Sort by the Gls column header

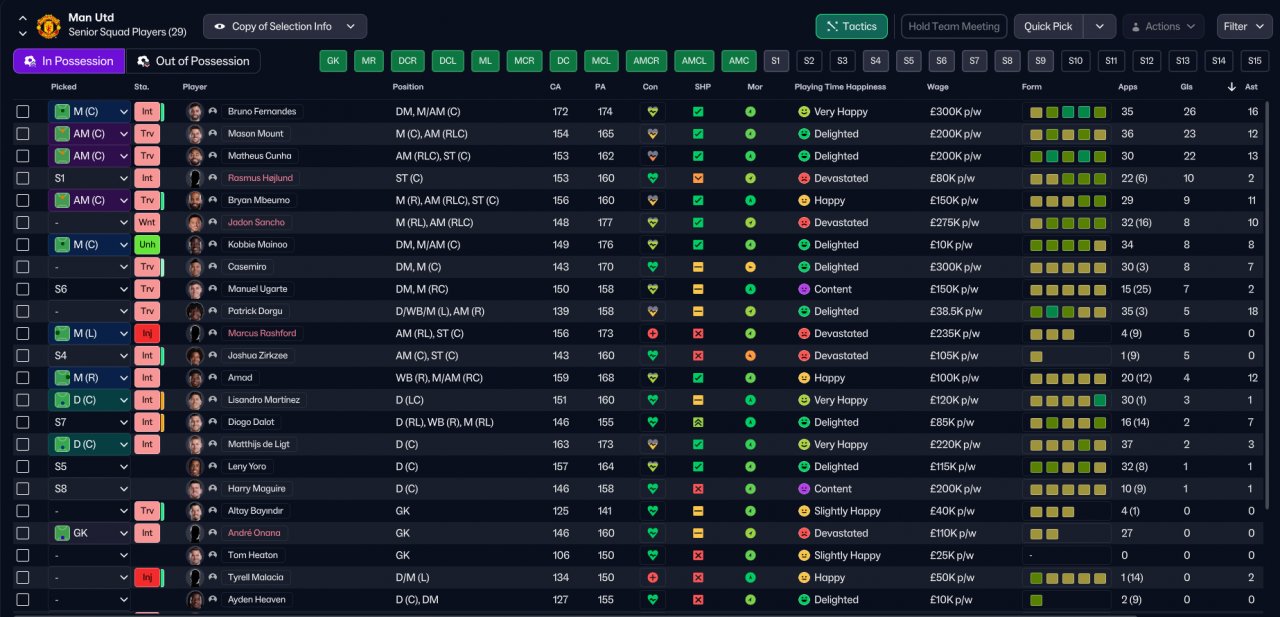pyautogui.click(x=1187, y=87)
